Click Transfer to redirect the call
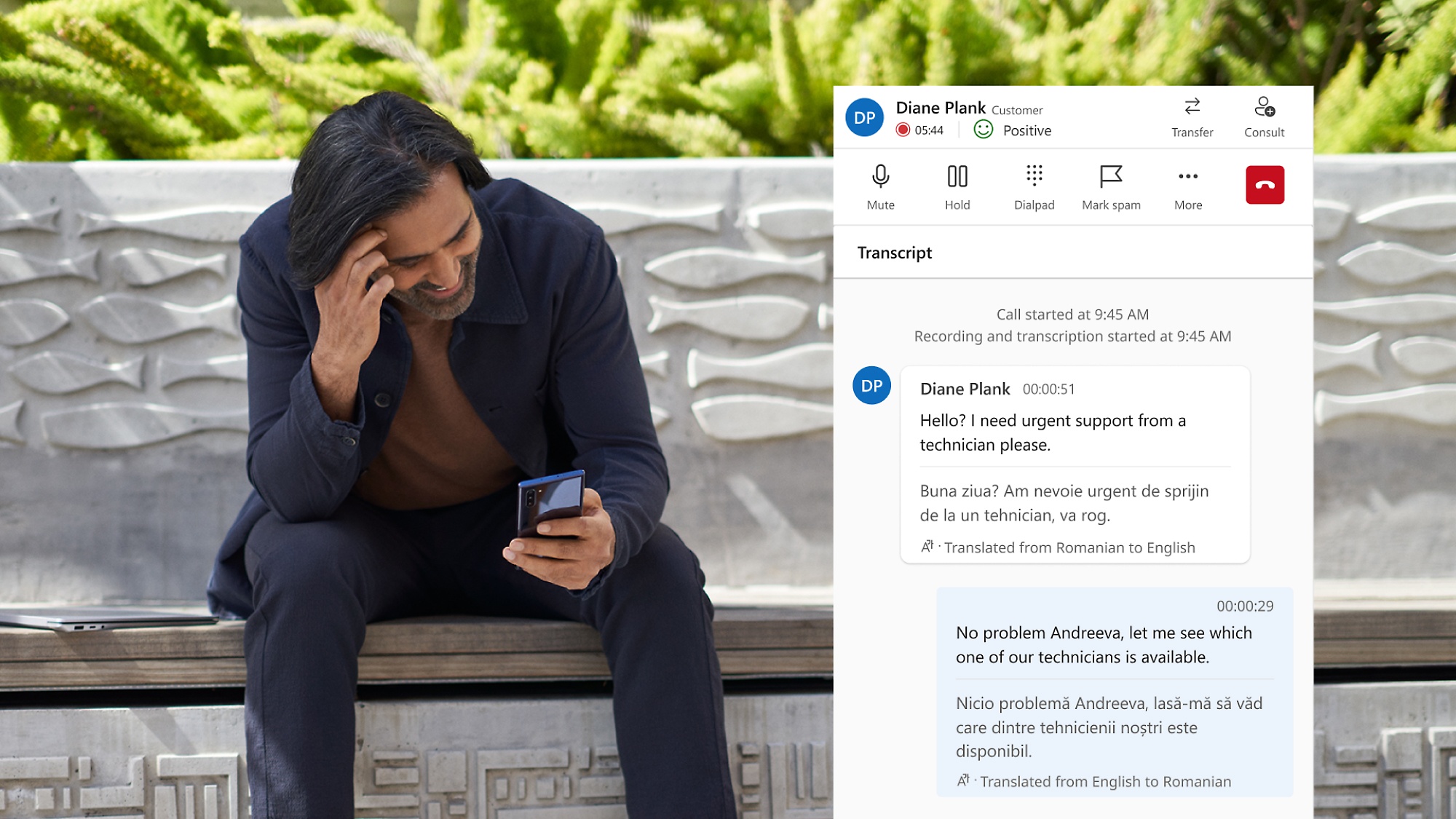 tap(1192, 115)
